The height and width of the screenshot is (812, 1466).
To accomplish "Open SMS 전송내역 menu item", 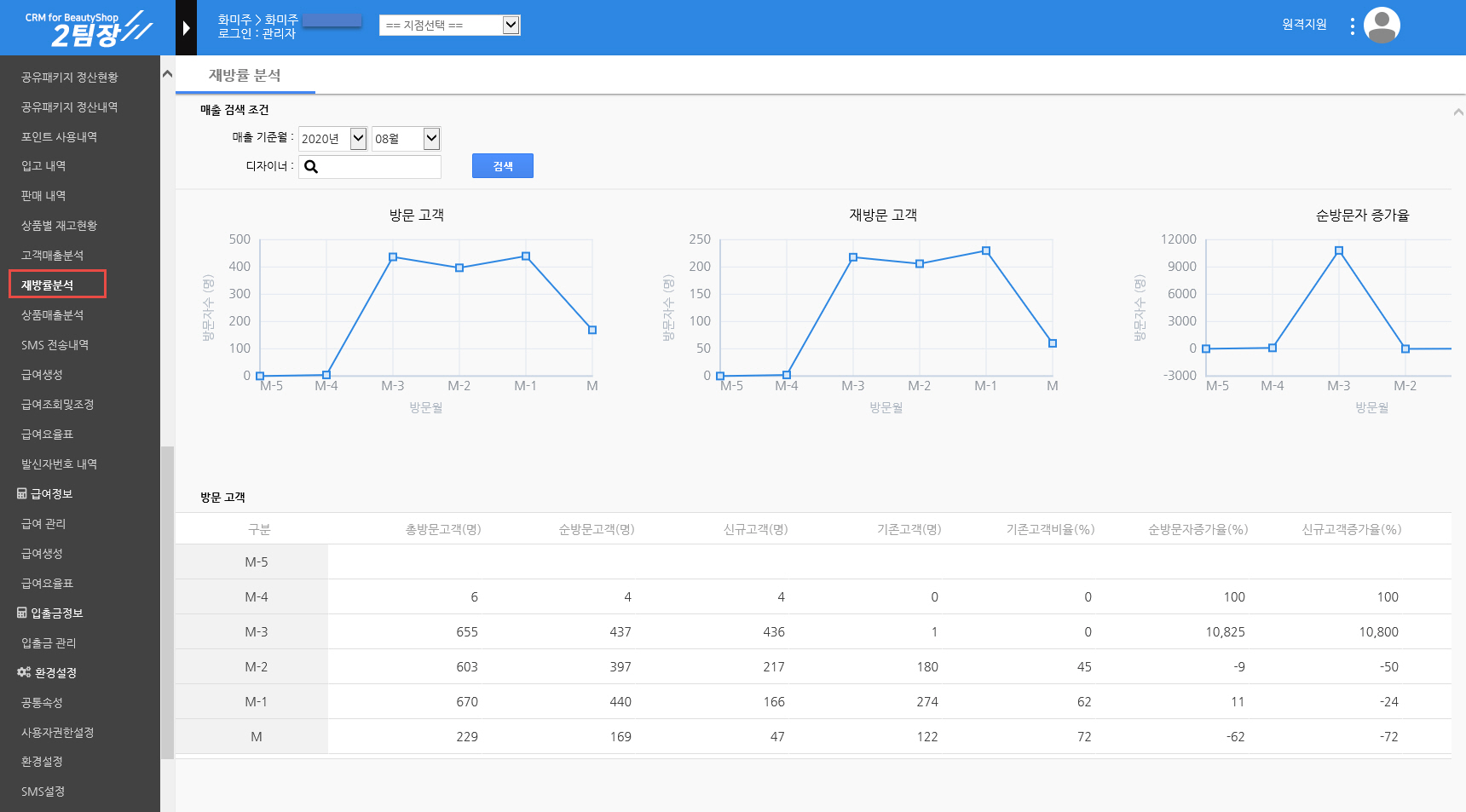I will click(55, 345).
